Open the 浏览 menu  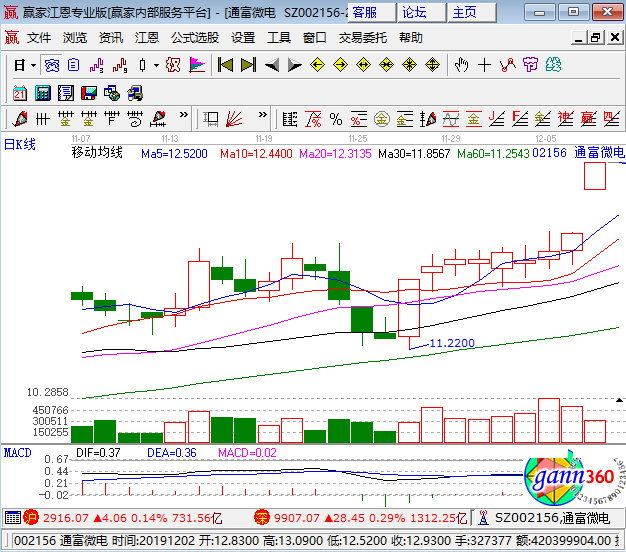pyautogui.click(x=75, y=38)
